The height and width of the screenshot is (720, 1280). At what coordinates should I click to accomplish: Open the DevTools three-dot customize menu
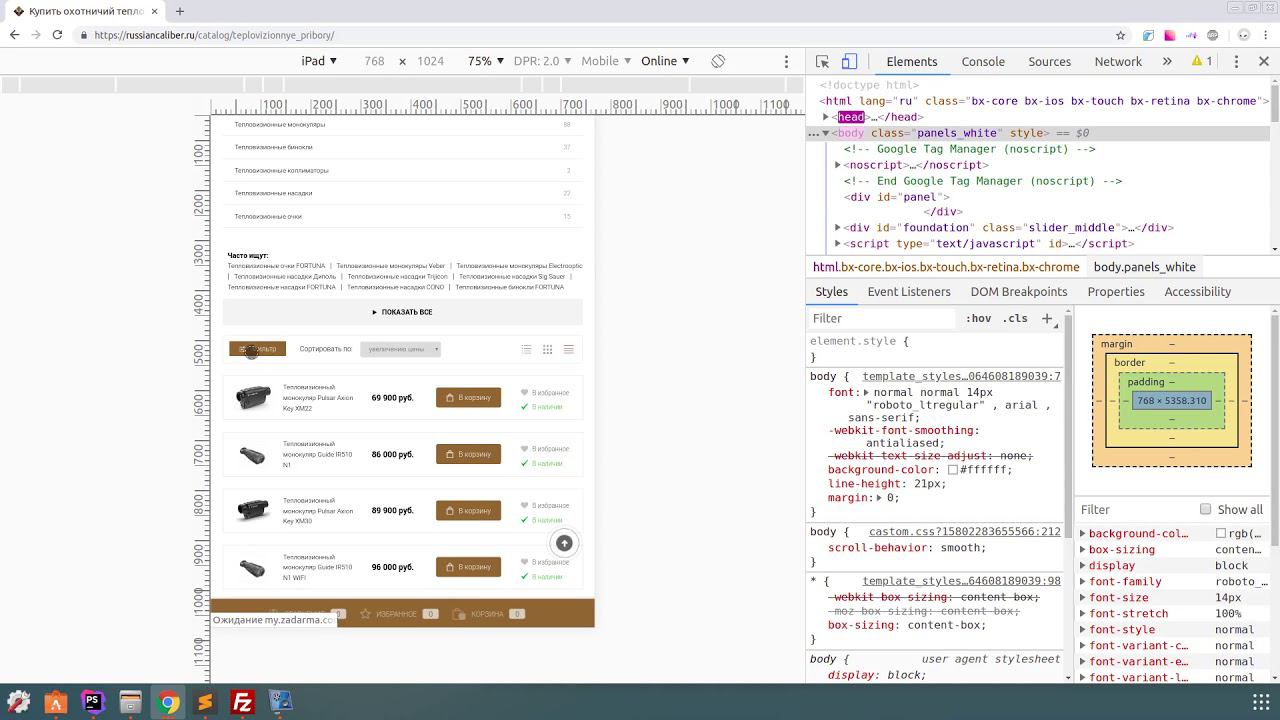[x=1236, y=61]
